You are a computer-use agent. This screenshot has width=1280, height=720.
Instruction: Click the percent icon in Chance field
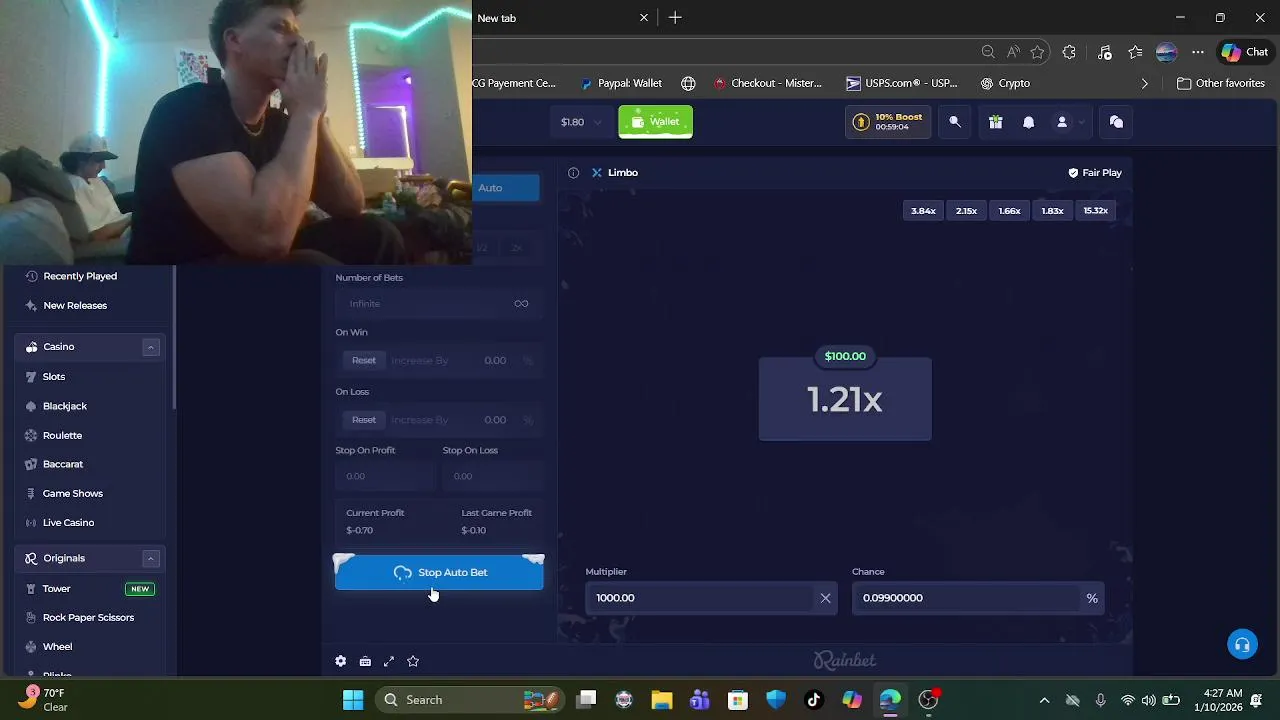click(1092, 598)
